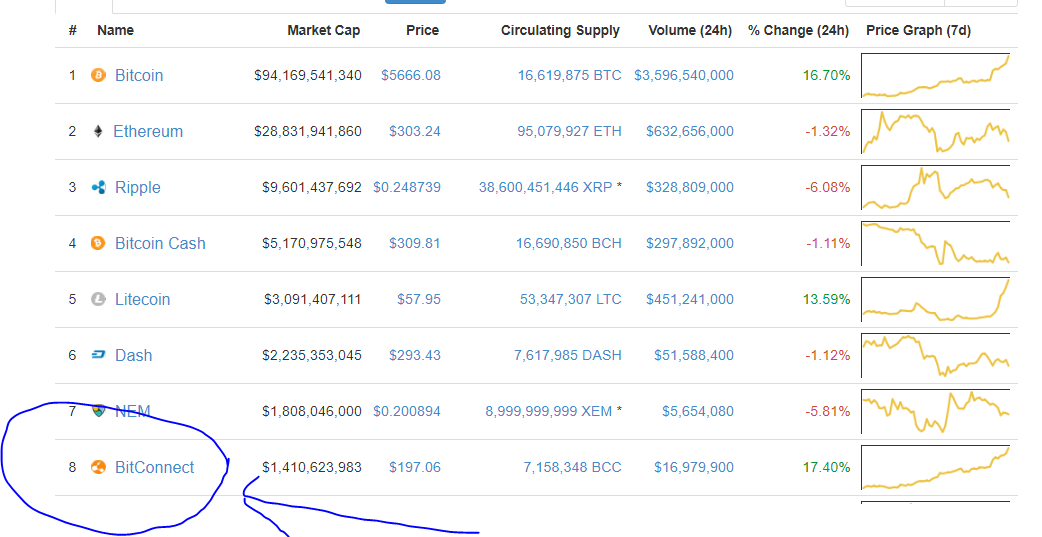Click the Ethereum diamond logo icon
The height and width of the screenshot is (537, 1042).
pyautogui.click(x=98, y=131)
